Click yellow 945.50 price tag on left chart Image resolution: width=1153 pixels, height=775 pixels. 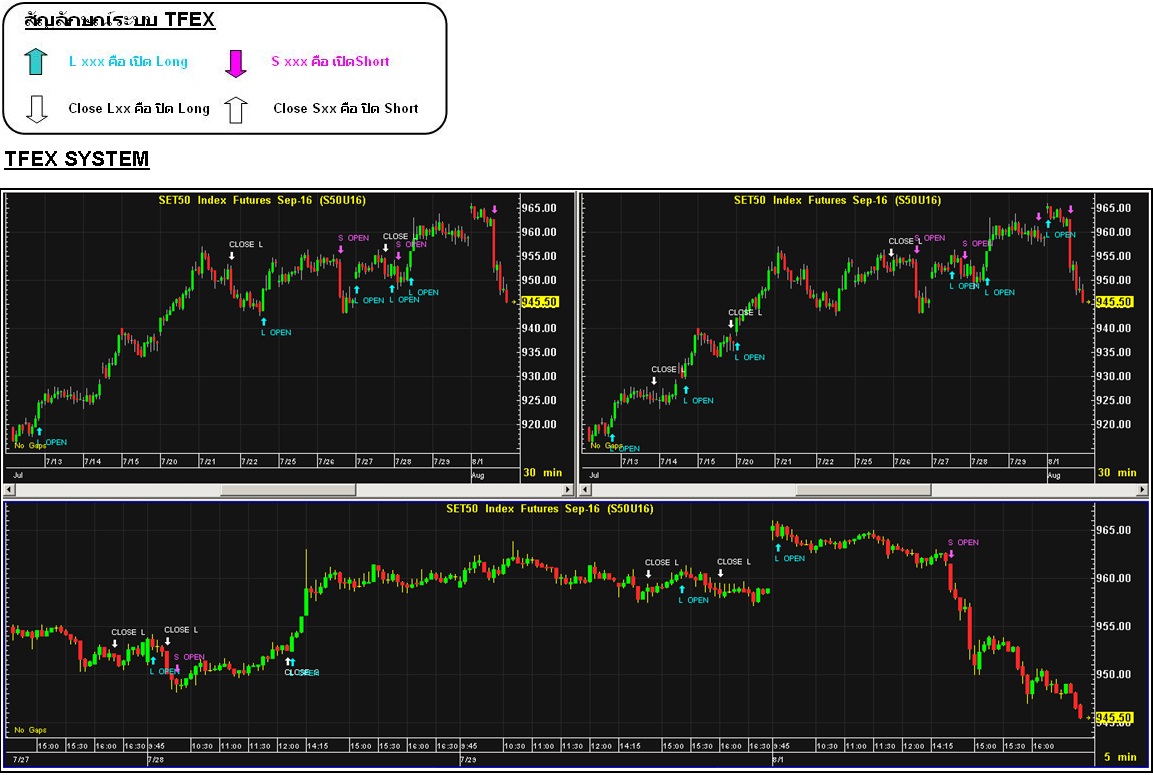point(540,302)
